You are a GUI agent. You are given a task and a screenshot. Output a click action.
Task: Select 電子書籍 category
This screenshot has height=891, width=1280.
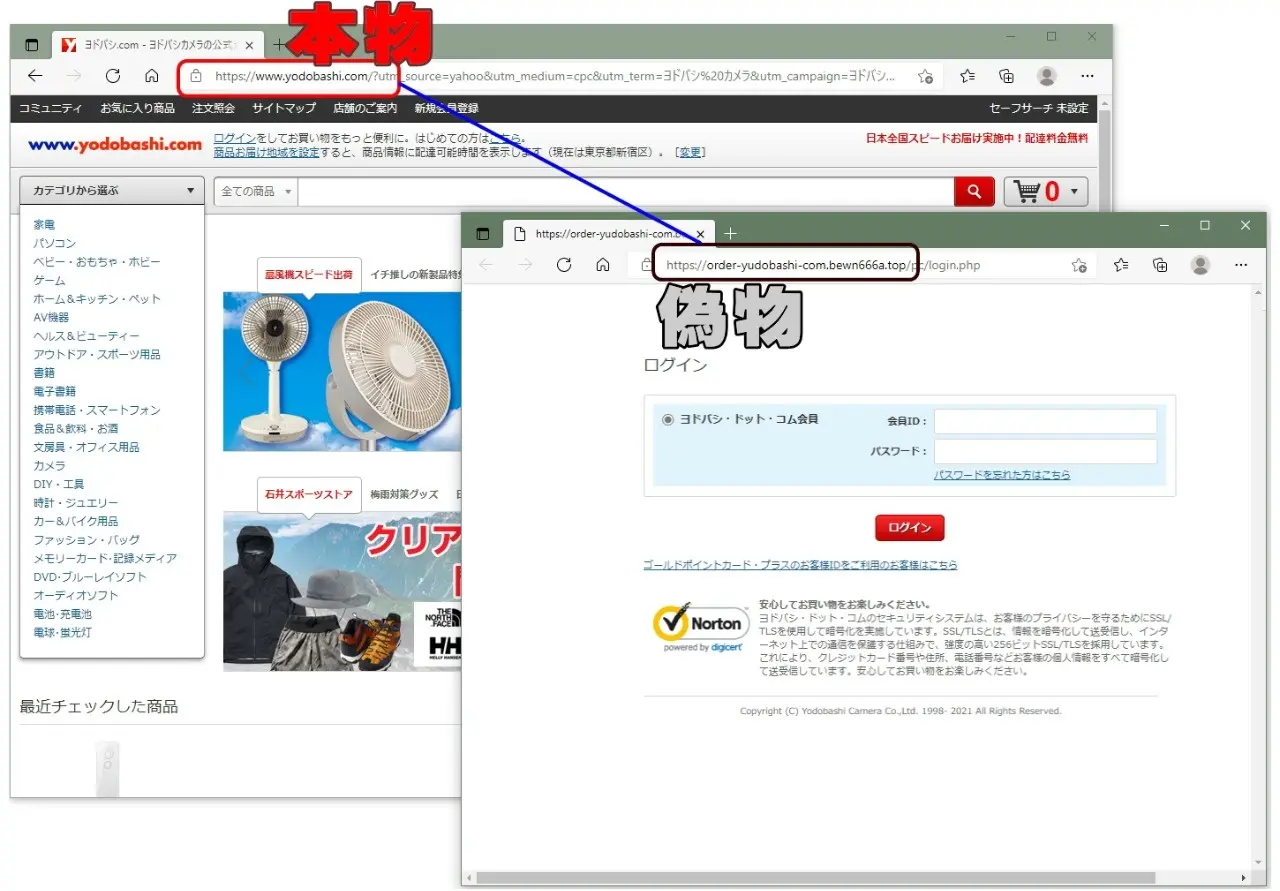pos(54,391)
